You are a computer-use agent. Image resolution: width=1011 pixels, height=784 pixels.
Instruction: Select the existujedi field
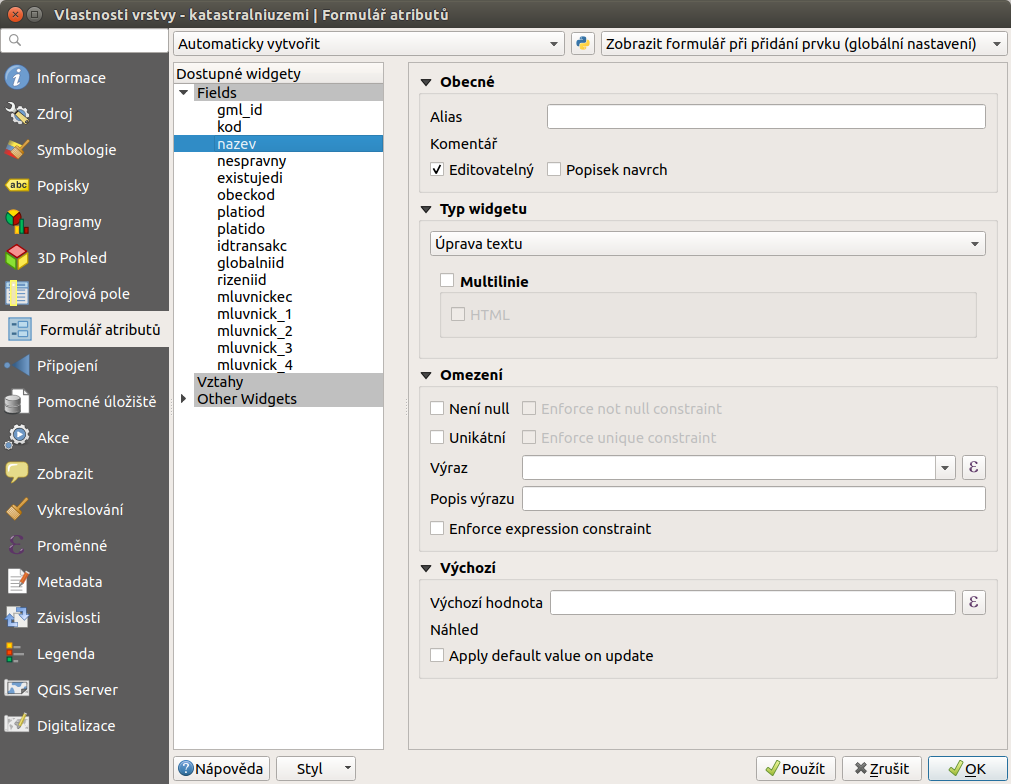(250, 177)
